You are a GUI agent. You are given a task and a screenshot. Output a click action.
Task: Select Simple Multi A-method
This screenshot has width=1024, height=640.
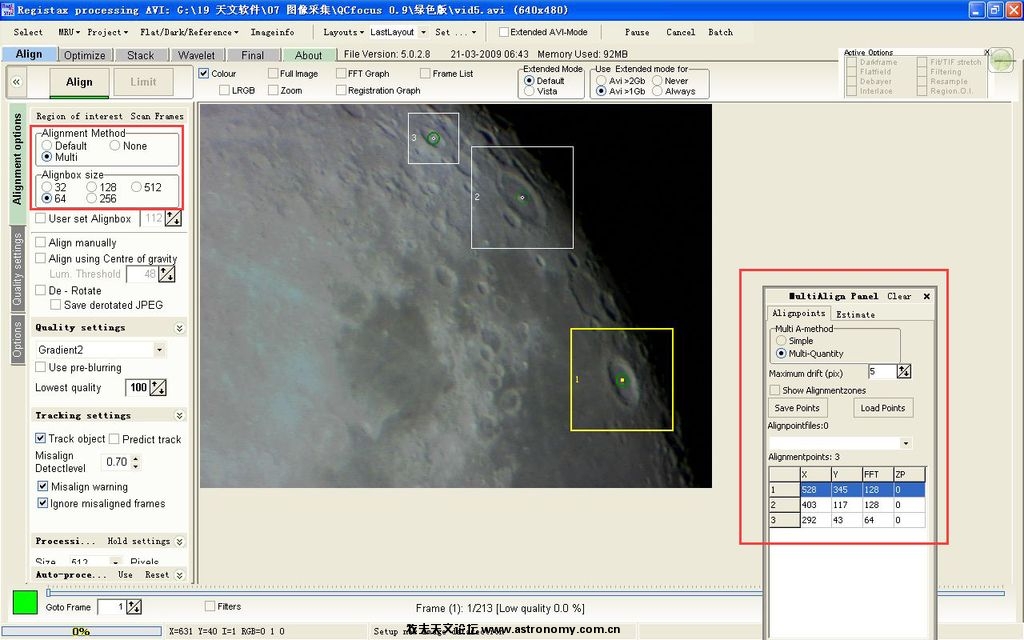pyautogui.click(x=781, y=341)
